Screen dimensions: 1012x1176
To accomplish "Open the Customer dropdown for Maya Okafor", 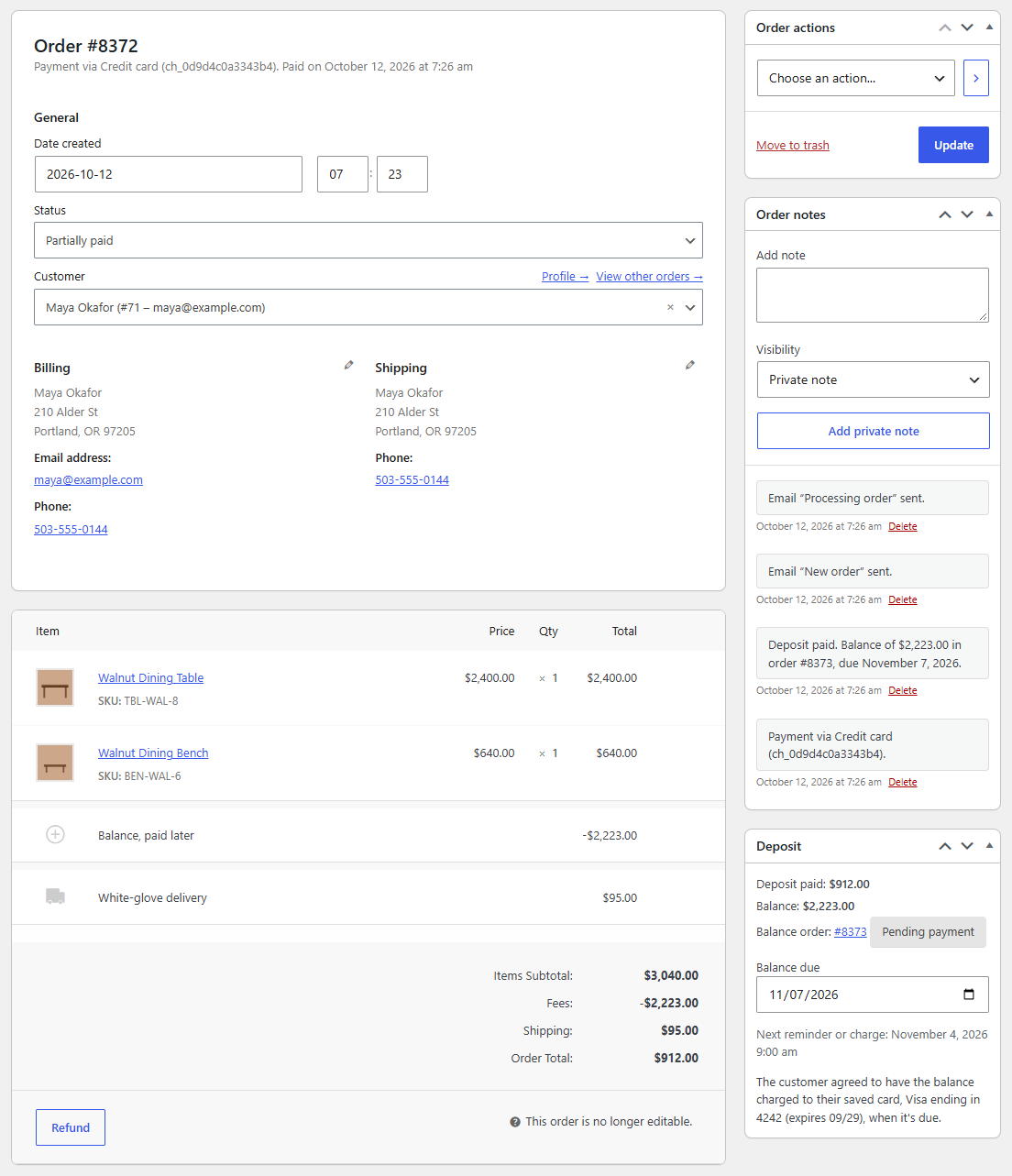I will pos(368,307).
